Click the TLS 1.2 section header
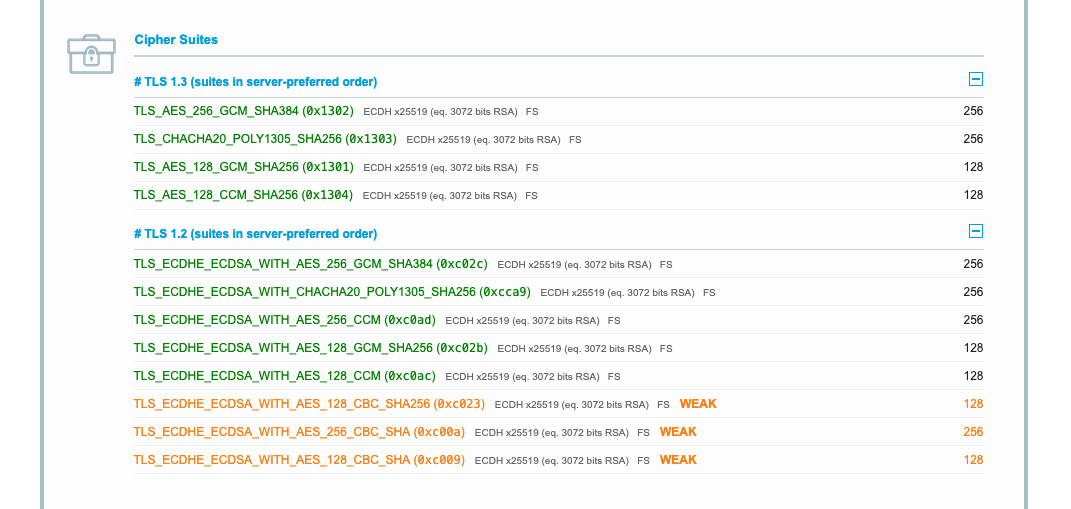Image resolution: width=1071 pixels, height=509 pixels. pyautogui.click(x=255, y=234)
